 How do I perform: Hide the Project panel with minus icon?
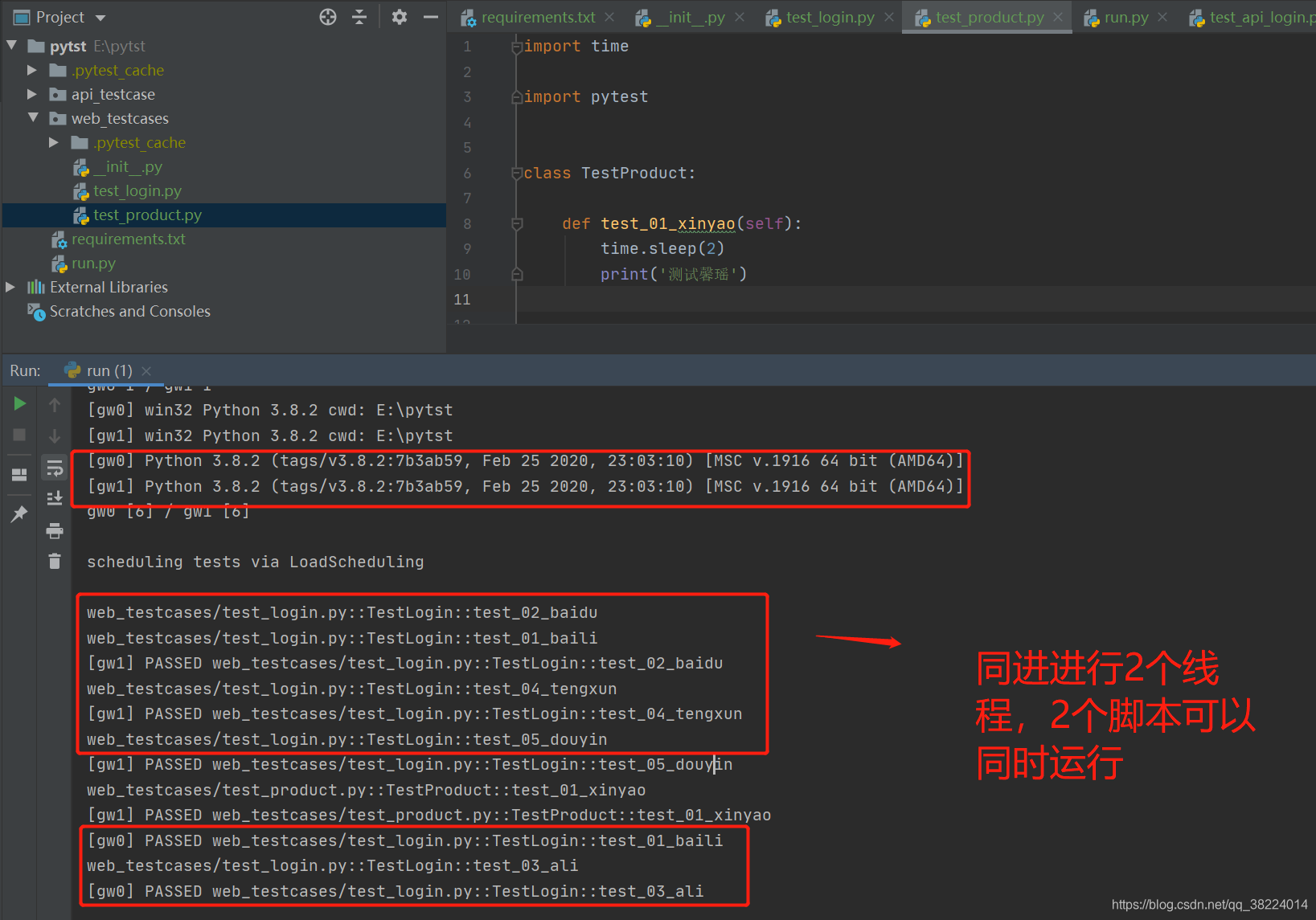[x=431, y=17]
